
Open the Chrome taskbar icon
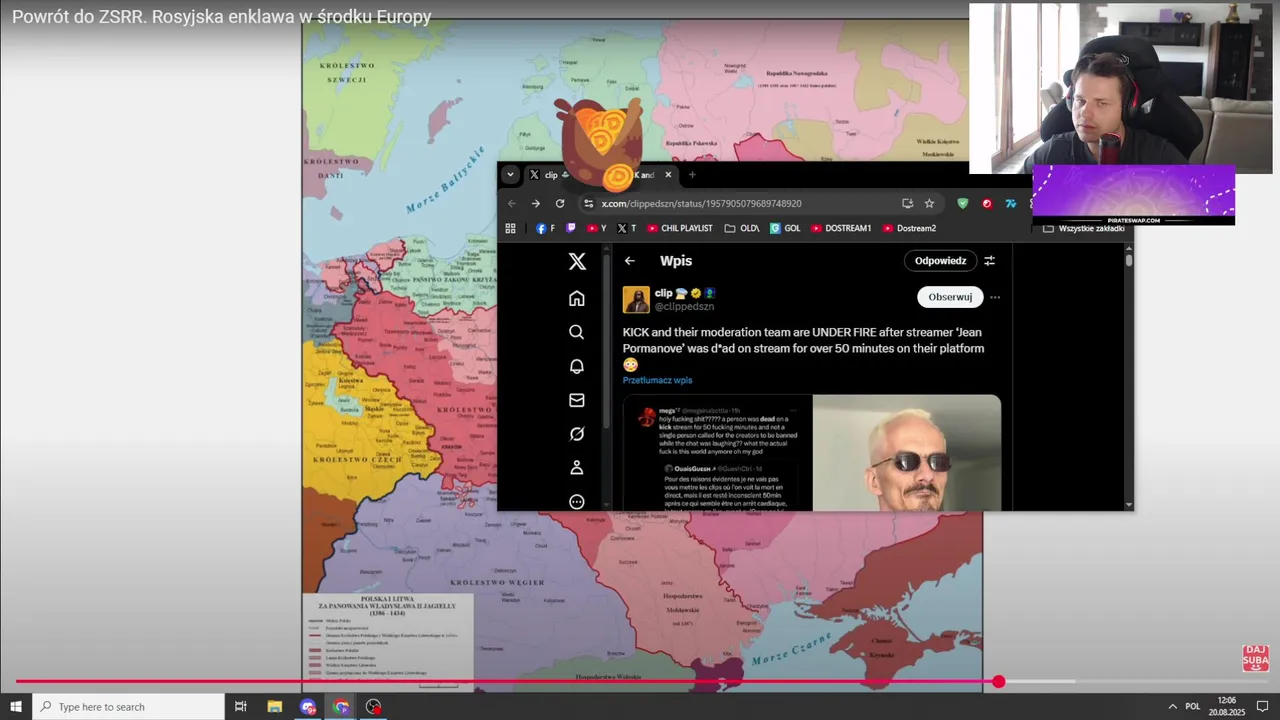point(341,706)
